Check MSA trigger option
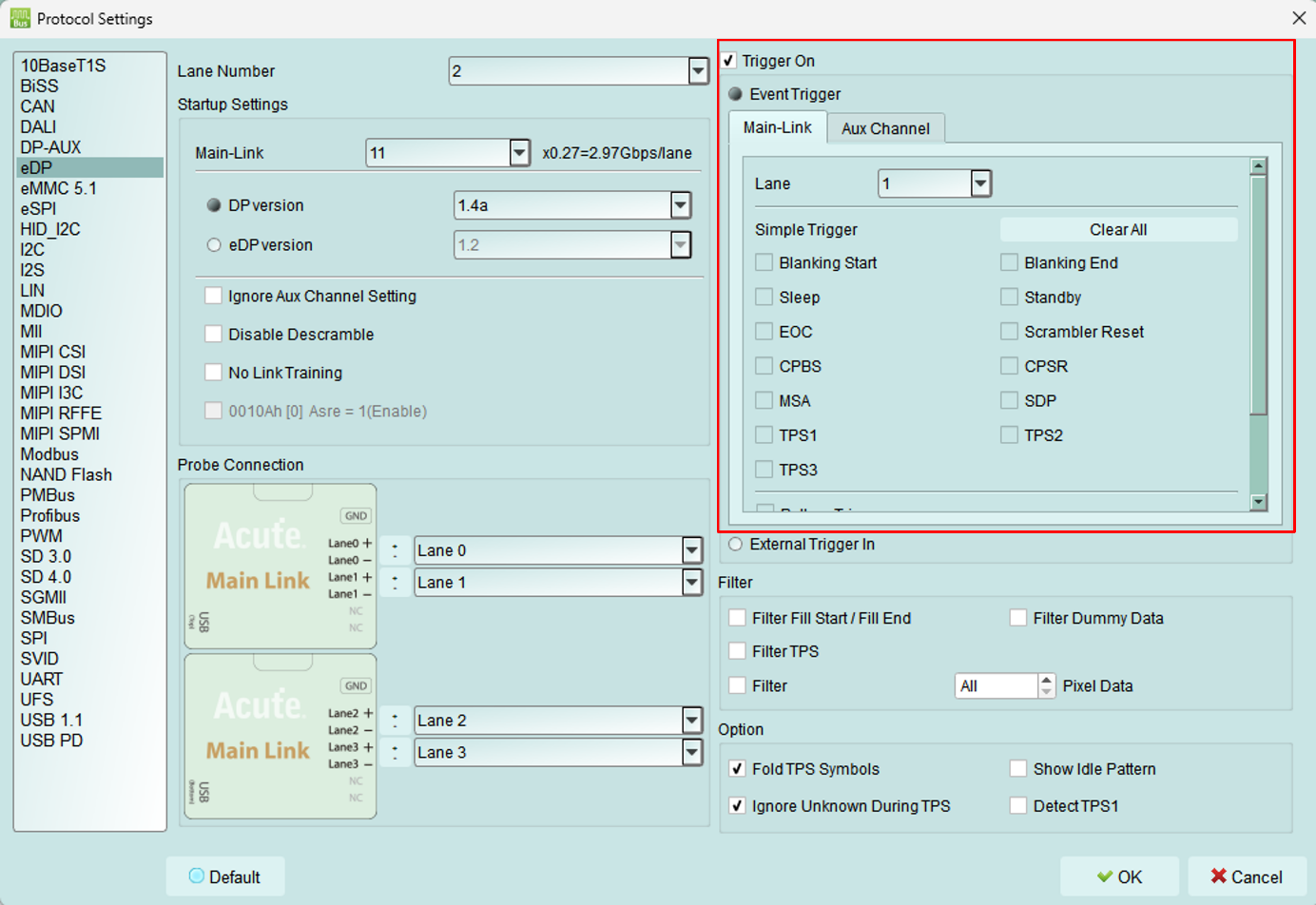 [764, 400]
